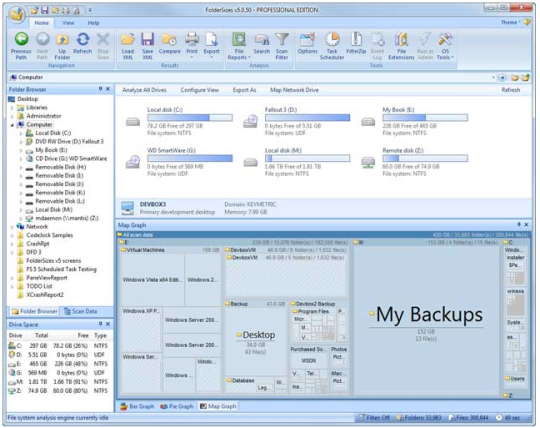
Task: Open the Options dialog
Action: click(307, 43)
